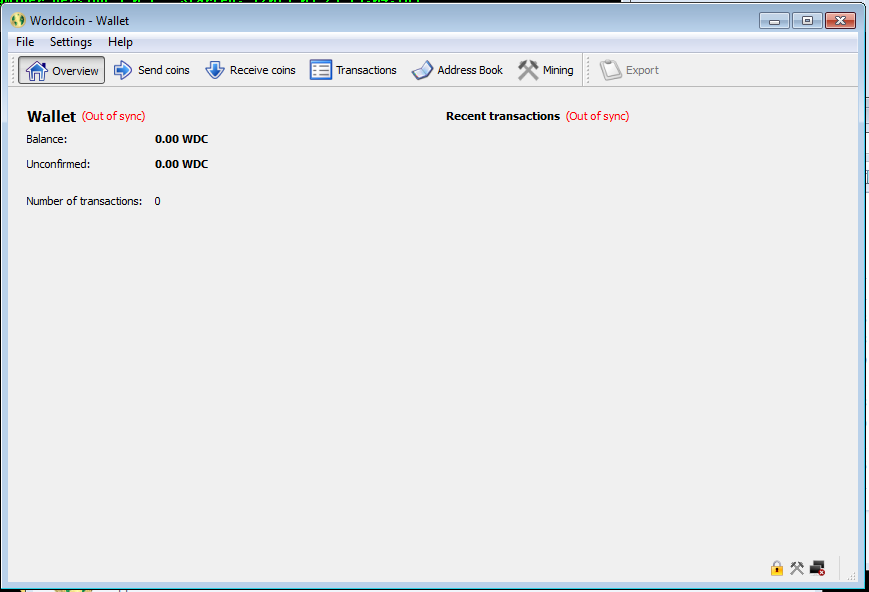
Task: Click the Recent transactions heading
Action: pos(503,116)
